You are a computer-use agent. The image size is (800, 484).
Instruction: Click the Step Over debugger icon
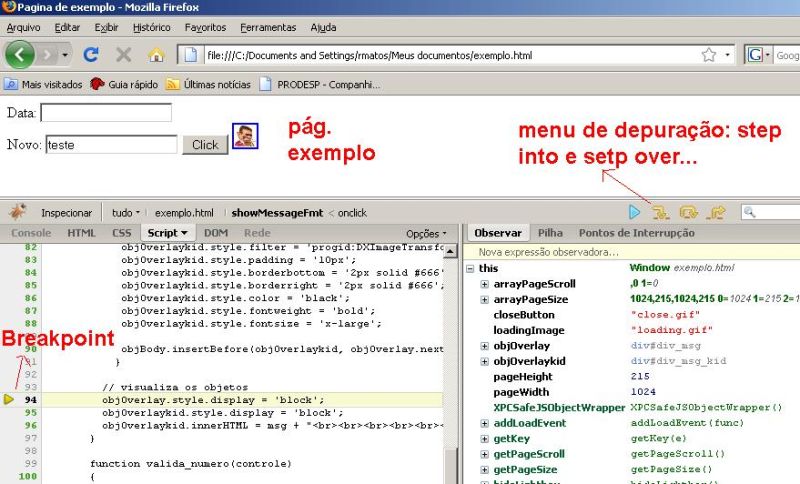(x=689, y=212)
